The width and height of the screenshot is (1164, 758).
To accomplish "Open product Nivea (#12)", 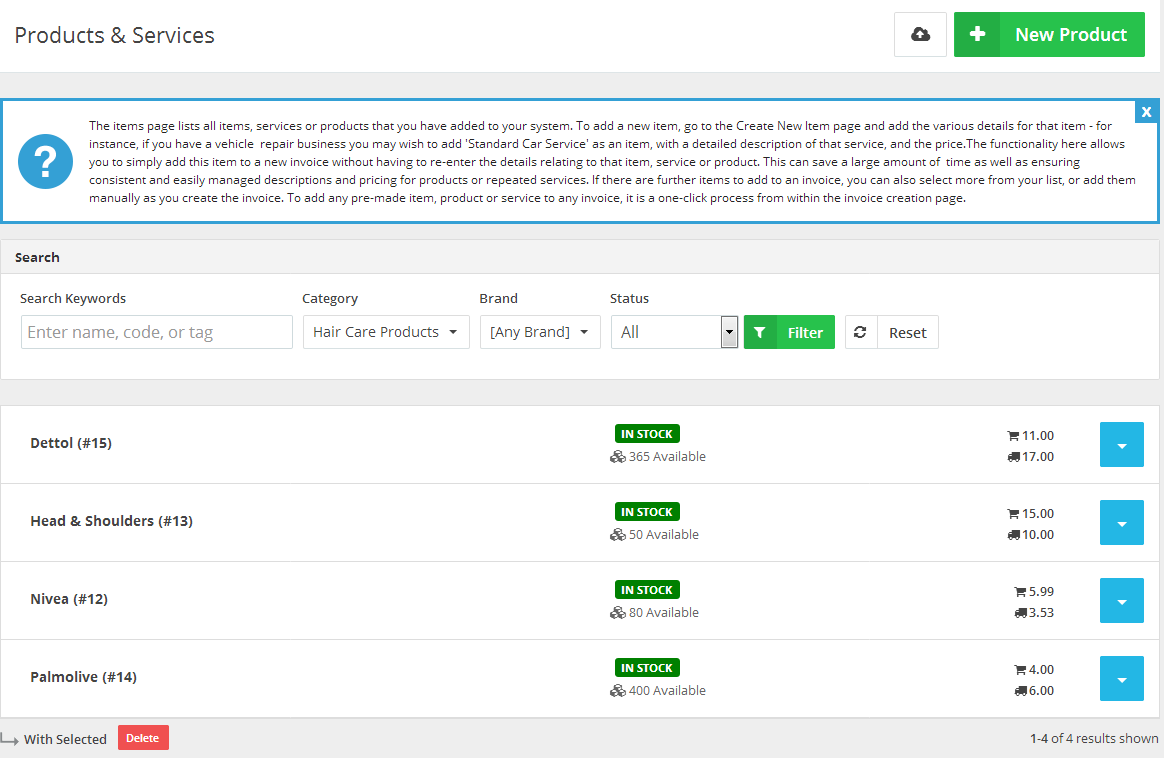I will tap(69, 599).
